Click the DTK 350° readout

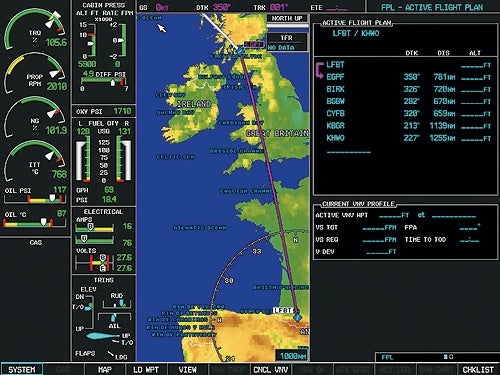click(214, 7)
